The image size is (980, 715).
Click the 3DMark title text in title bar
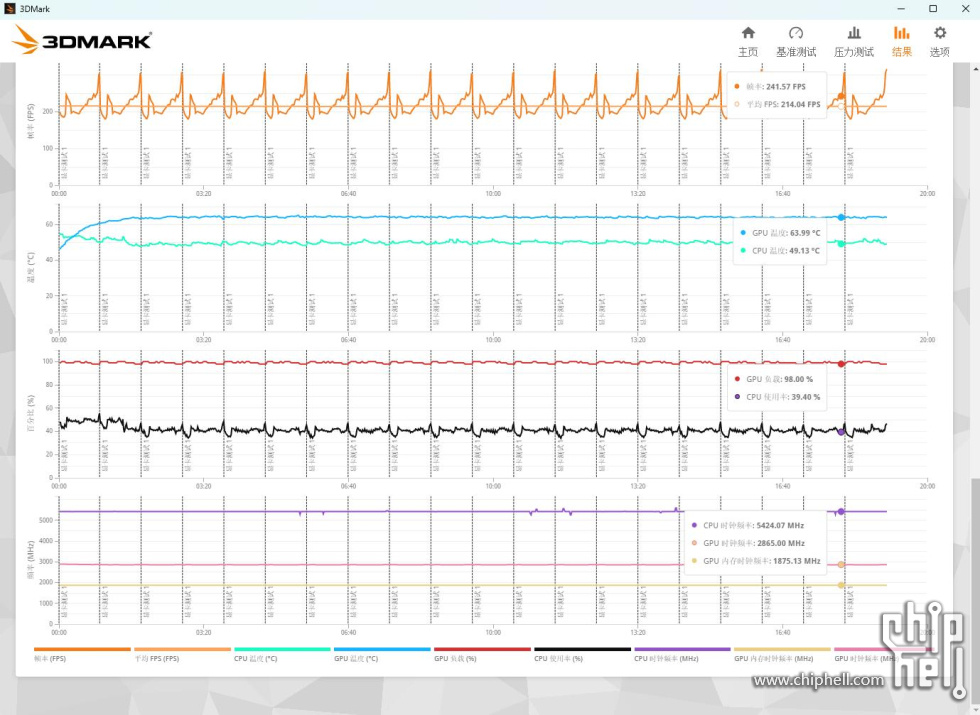pyautogui.click(x=34, y=9)
